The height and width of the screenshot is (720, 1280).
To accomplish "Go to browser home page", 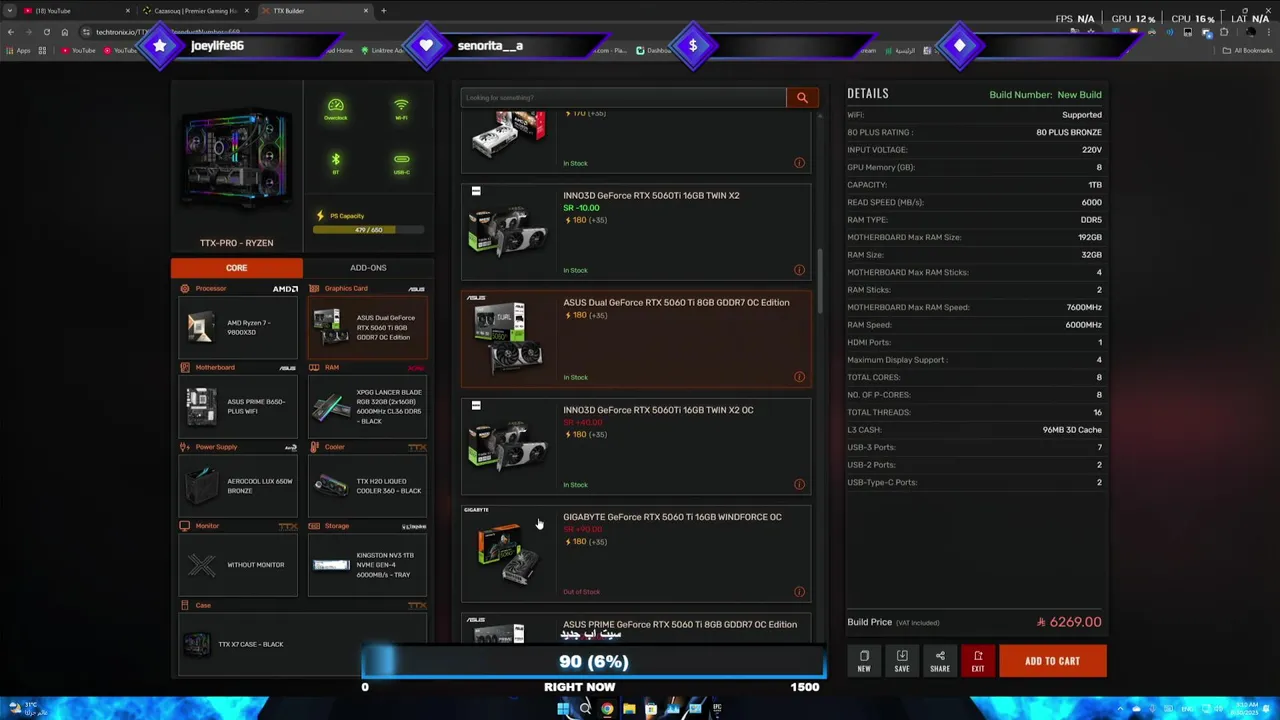I will [64, 32].
